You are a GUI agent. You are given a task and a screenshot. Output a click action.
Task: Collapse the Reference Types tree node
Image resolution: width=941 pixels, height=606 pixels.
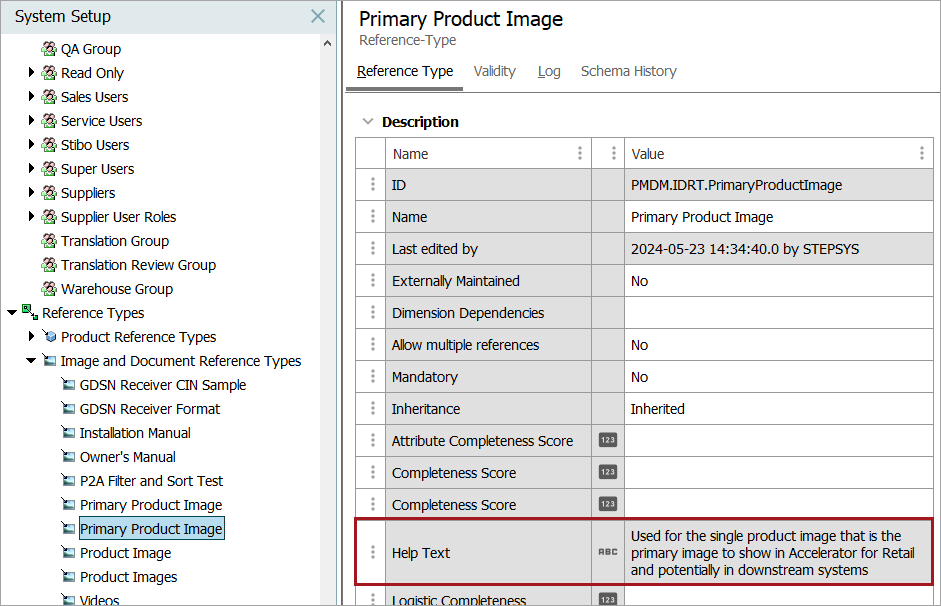[x=12, y=313]
